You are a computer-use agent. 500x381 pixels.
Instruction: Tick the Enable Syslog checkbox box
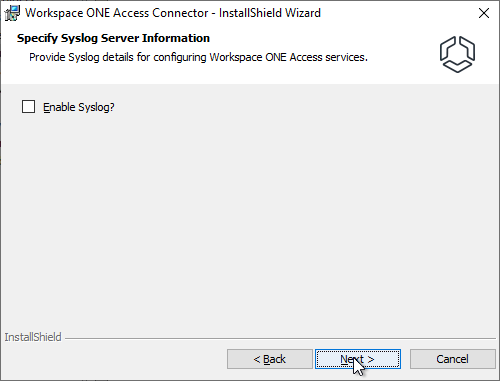click(28, 107)
